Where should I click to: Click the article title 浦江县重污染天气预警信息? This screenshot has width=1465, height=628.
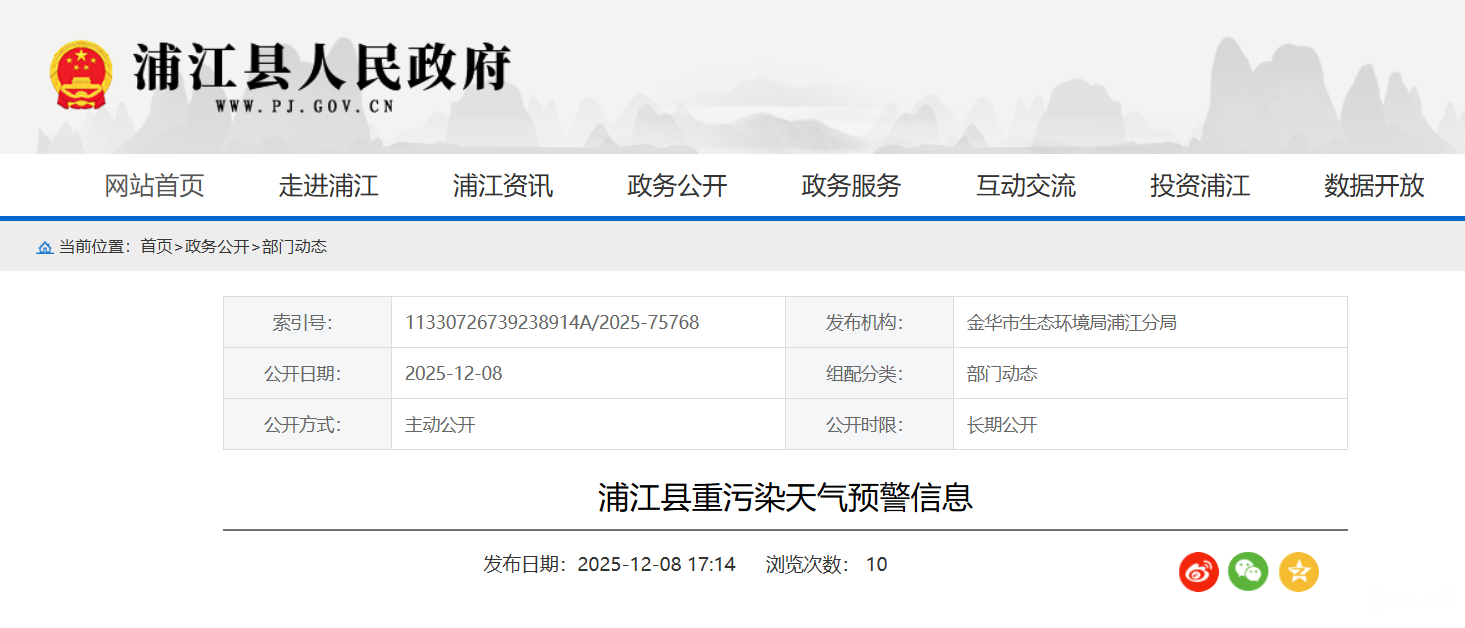point(785,497)
